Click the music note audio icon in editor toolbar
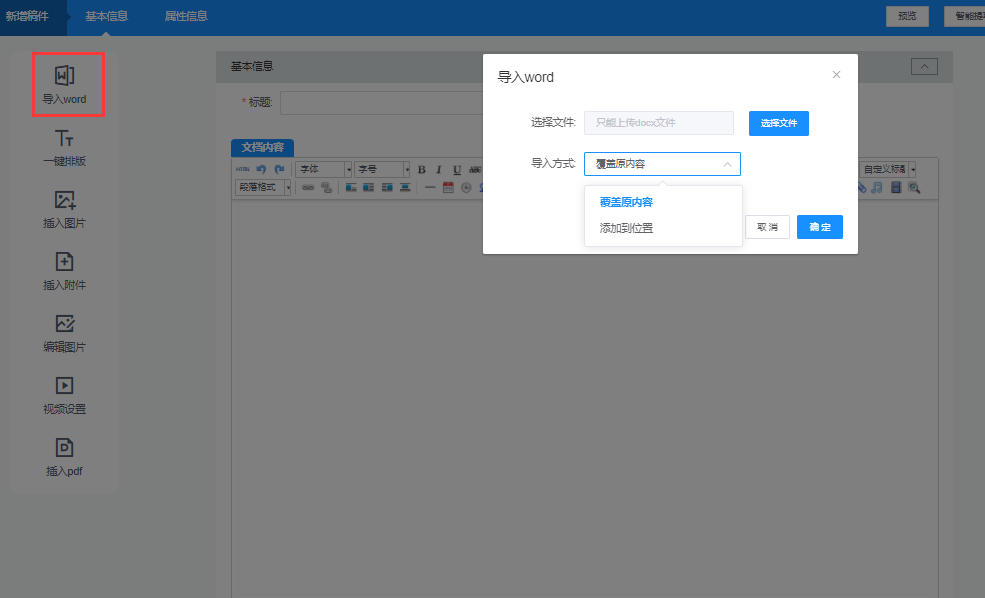 click(x=877, y=187)
